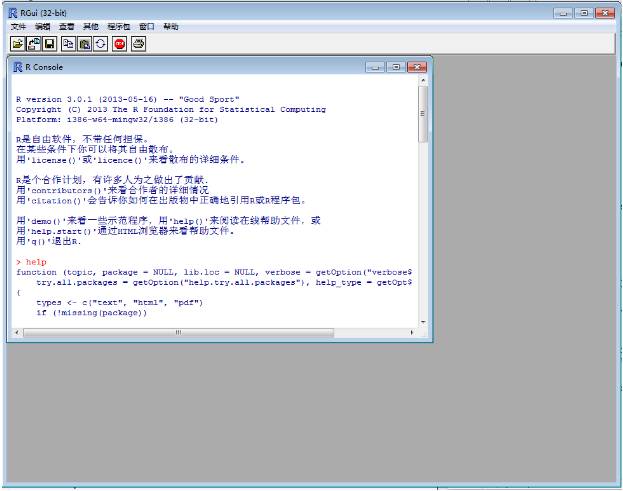Click the "try.all.packages = getOption" line

224,282
